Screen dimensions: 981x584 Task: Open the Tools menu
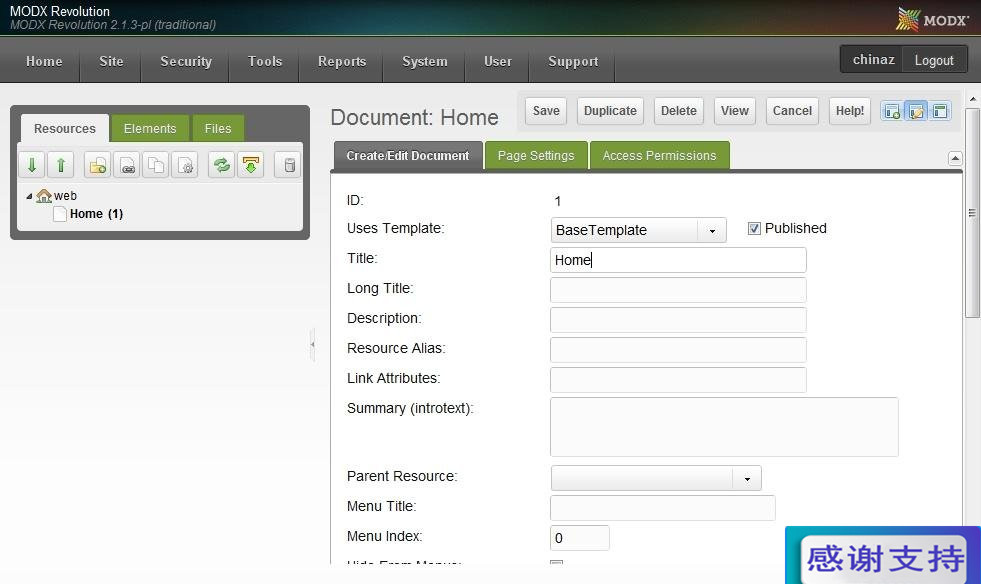(x=265, y=61)
